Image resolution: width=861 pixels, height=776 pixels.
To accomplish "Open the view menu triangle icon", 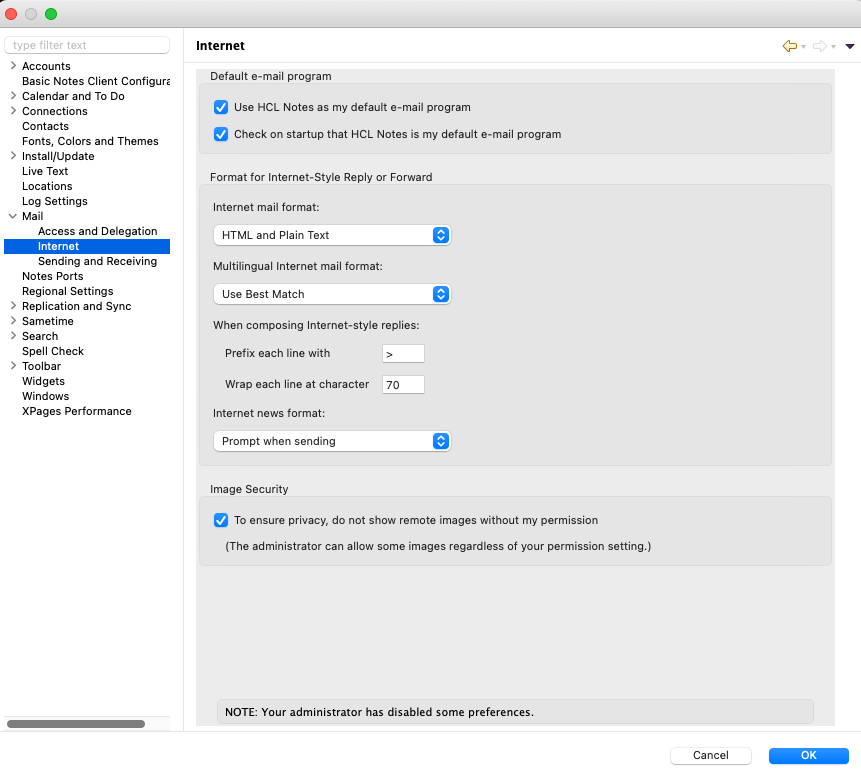I will click(849, 46).
